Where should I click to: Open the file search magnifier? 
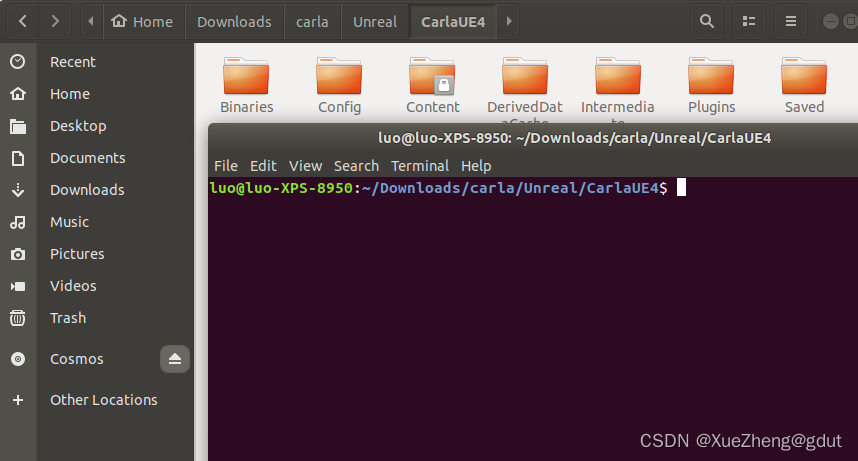point(707,21)
